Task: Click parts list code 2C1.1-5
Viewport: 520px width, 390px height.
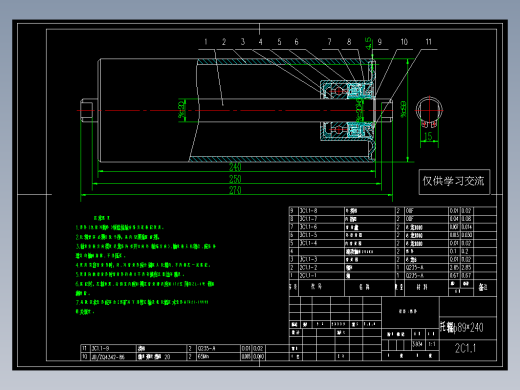Action: (x=308, y=235)
